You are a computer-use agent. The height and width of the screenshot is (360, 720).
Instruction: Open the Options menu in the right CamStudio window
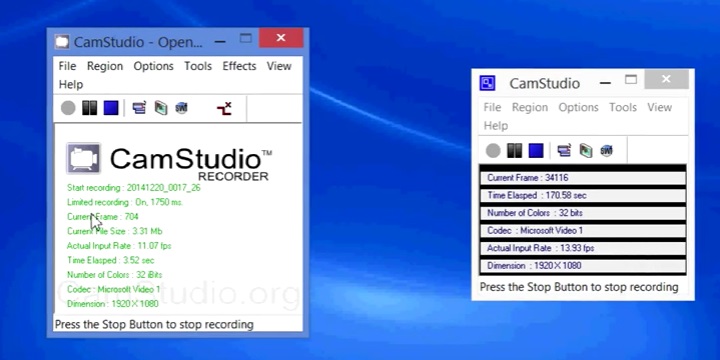point(579,107)
